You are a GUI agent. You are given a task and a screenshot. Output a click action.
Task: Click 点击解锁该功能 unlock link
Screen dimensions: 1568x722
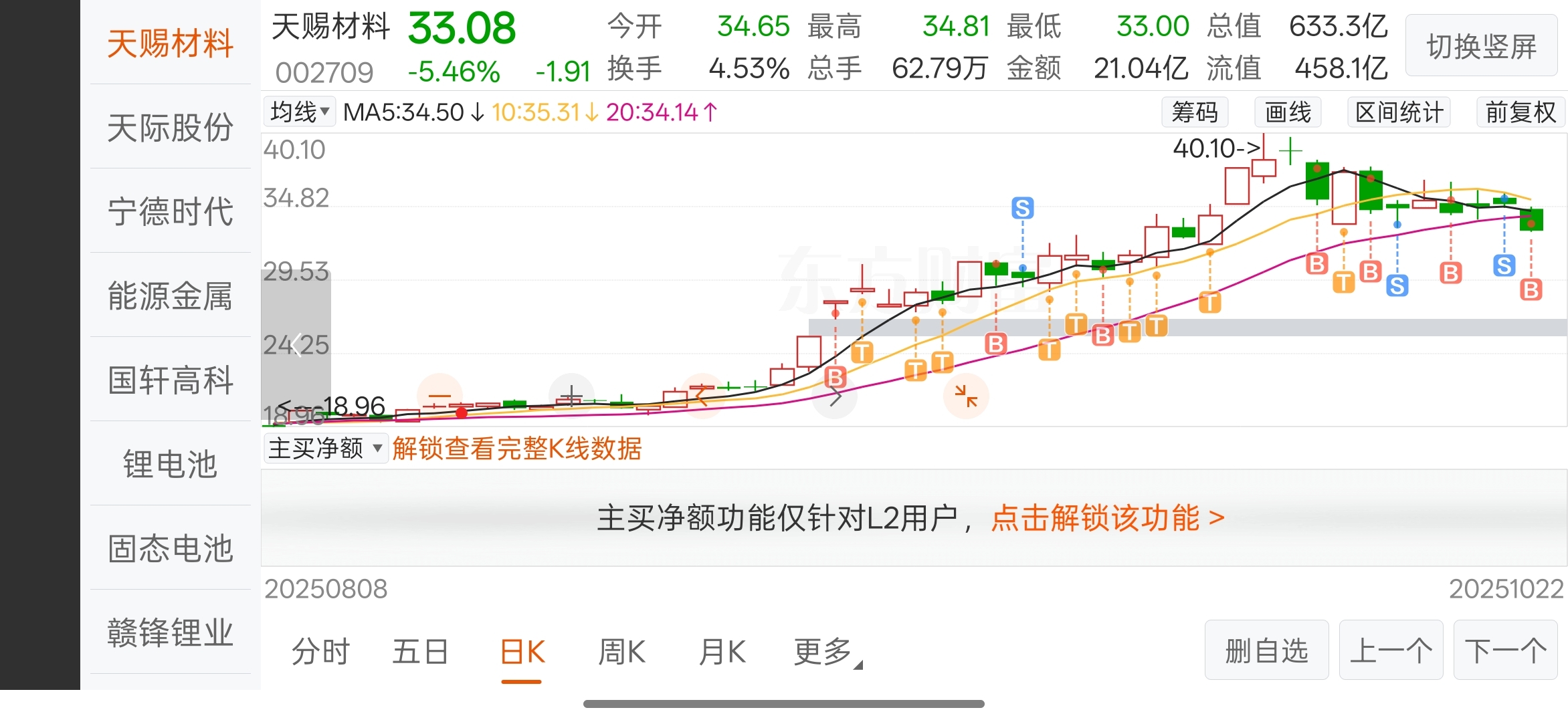coord(1107,518)
